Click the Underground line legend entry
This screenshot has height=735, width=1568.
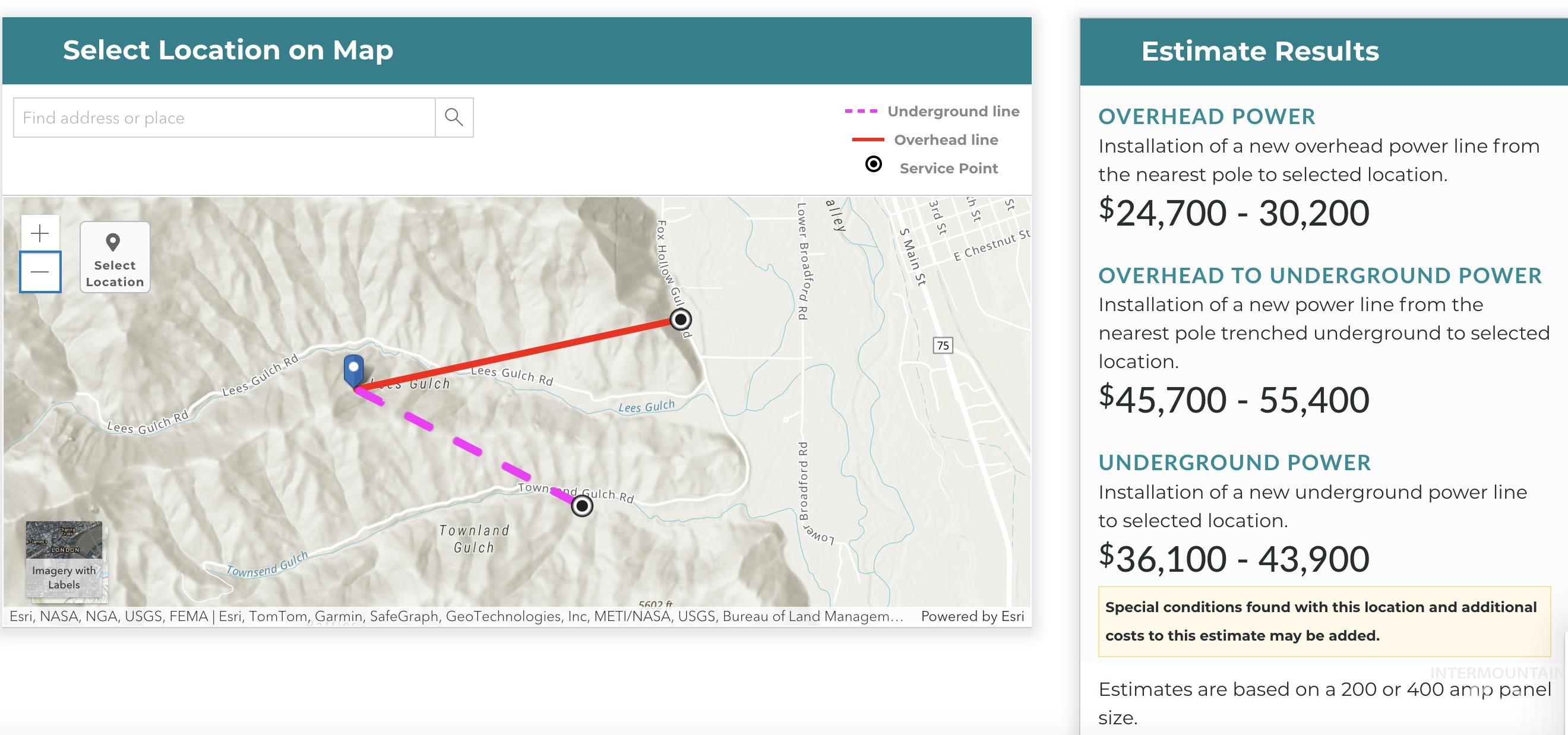[x=932, y=112]
